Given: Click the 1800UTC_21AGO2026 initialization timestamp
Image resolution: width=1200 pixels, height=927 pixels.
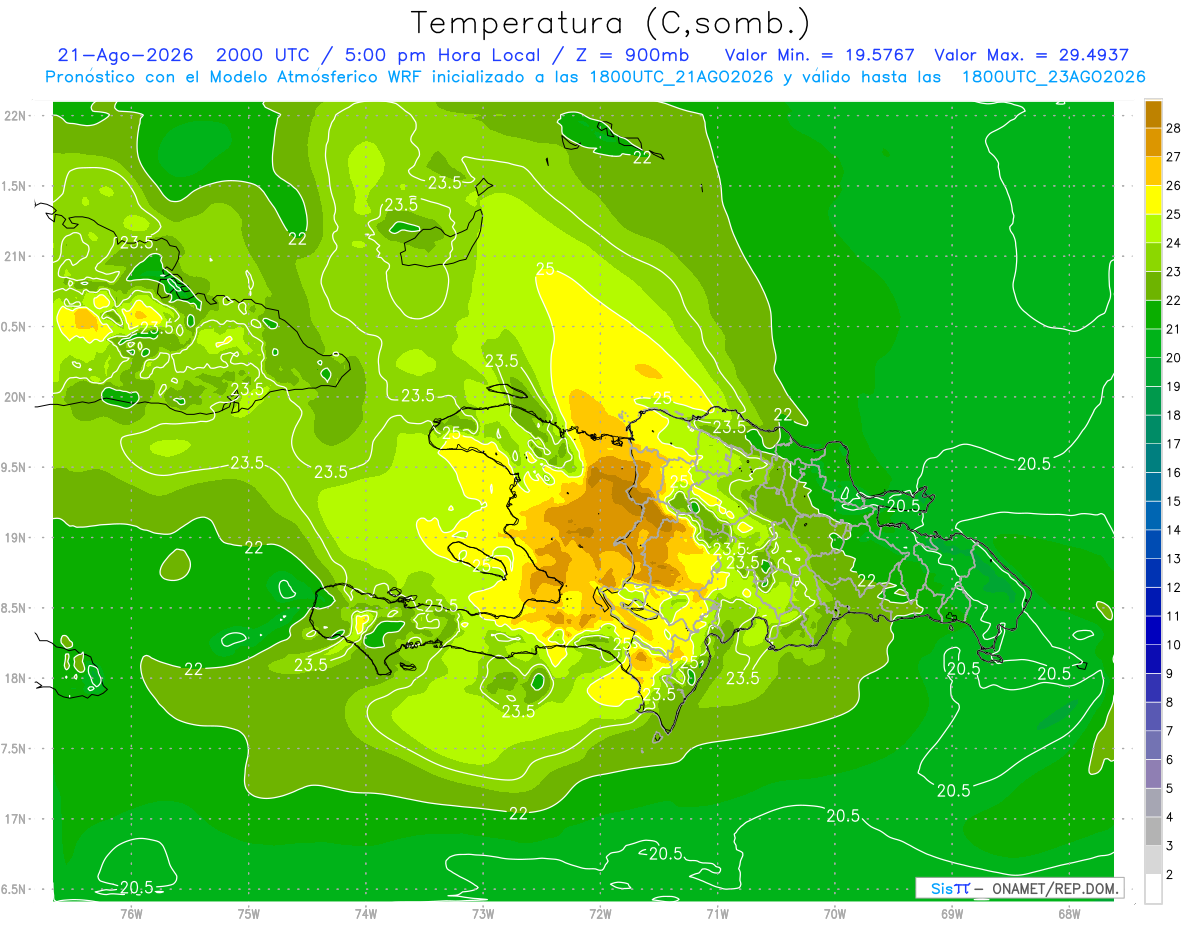Looking at the screenshot, I should [683, 77].
